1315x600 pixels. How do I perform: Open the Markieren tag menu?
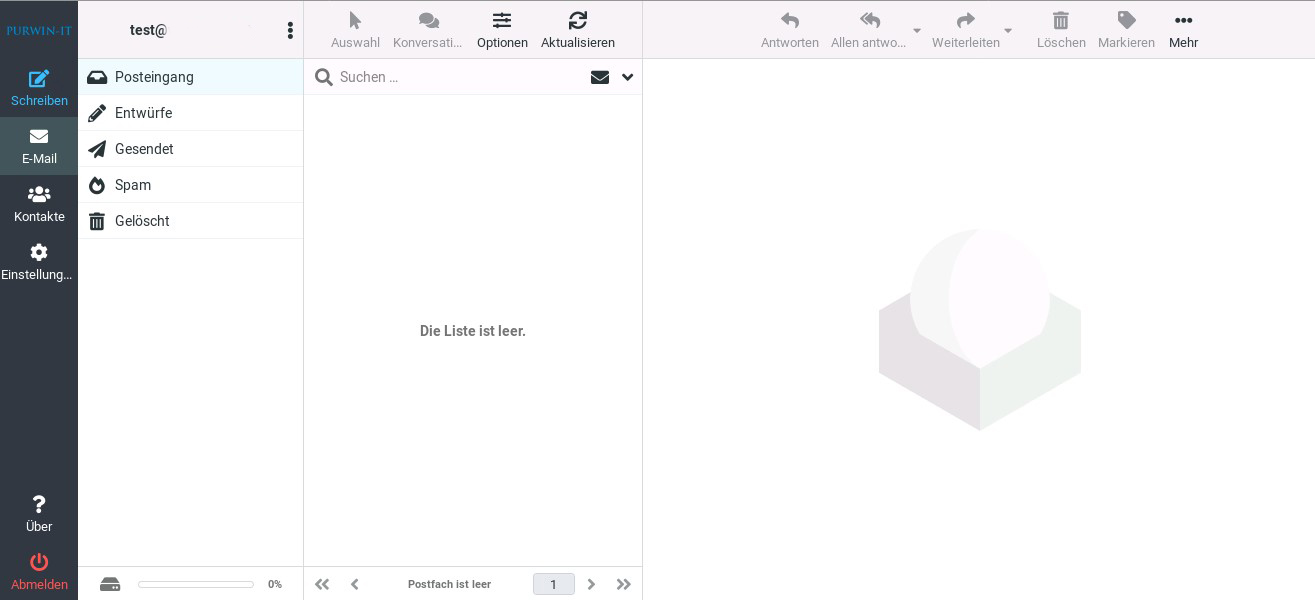tap(1126, 30)
